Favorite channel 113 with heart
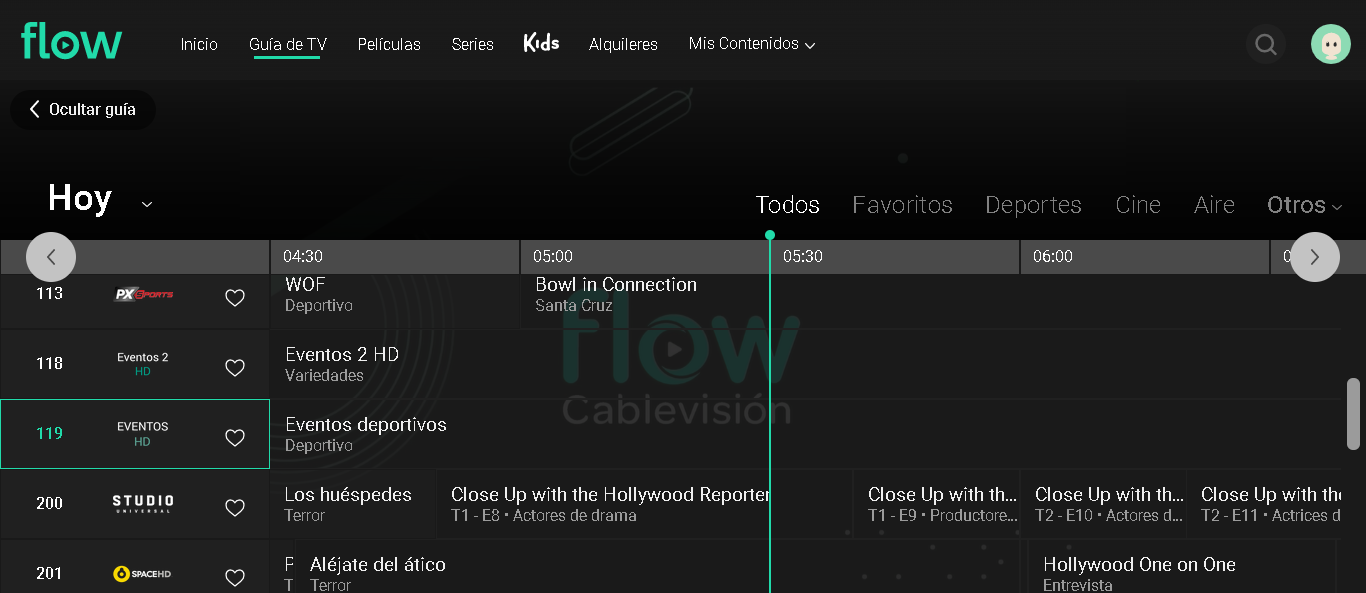 (x=235, y=298)
